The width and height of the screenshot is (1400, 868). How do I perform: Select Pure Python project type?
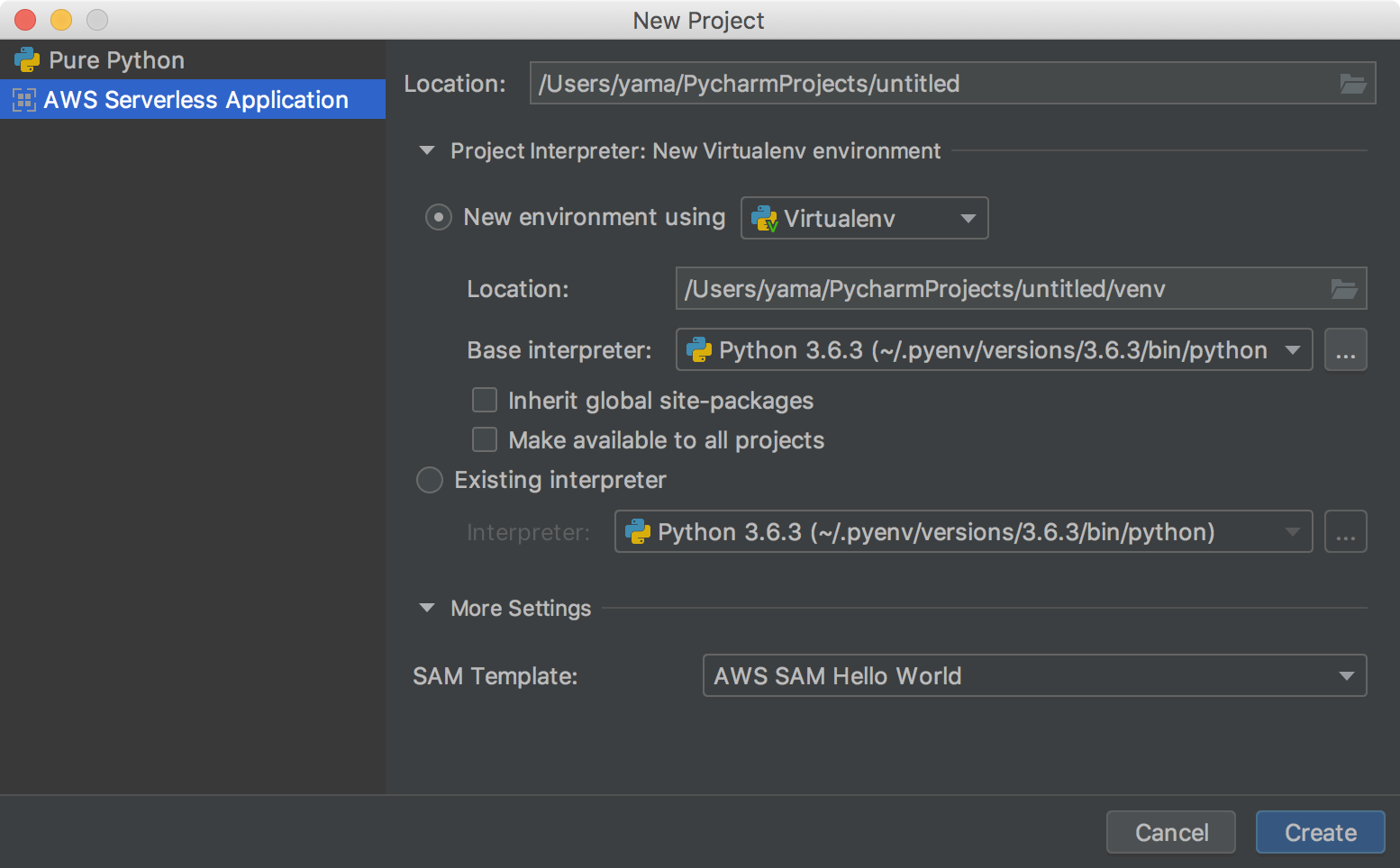192,60
